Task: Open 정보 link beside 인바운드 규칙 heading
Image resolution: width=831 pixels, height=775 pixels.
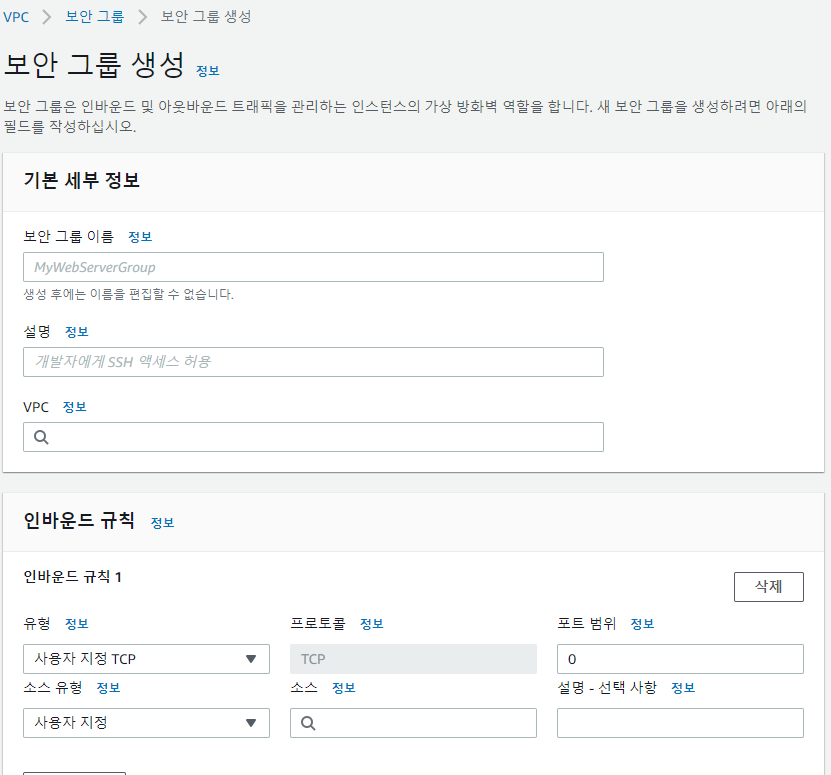Action: coord(162,523)
